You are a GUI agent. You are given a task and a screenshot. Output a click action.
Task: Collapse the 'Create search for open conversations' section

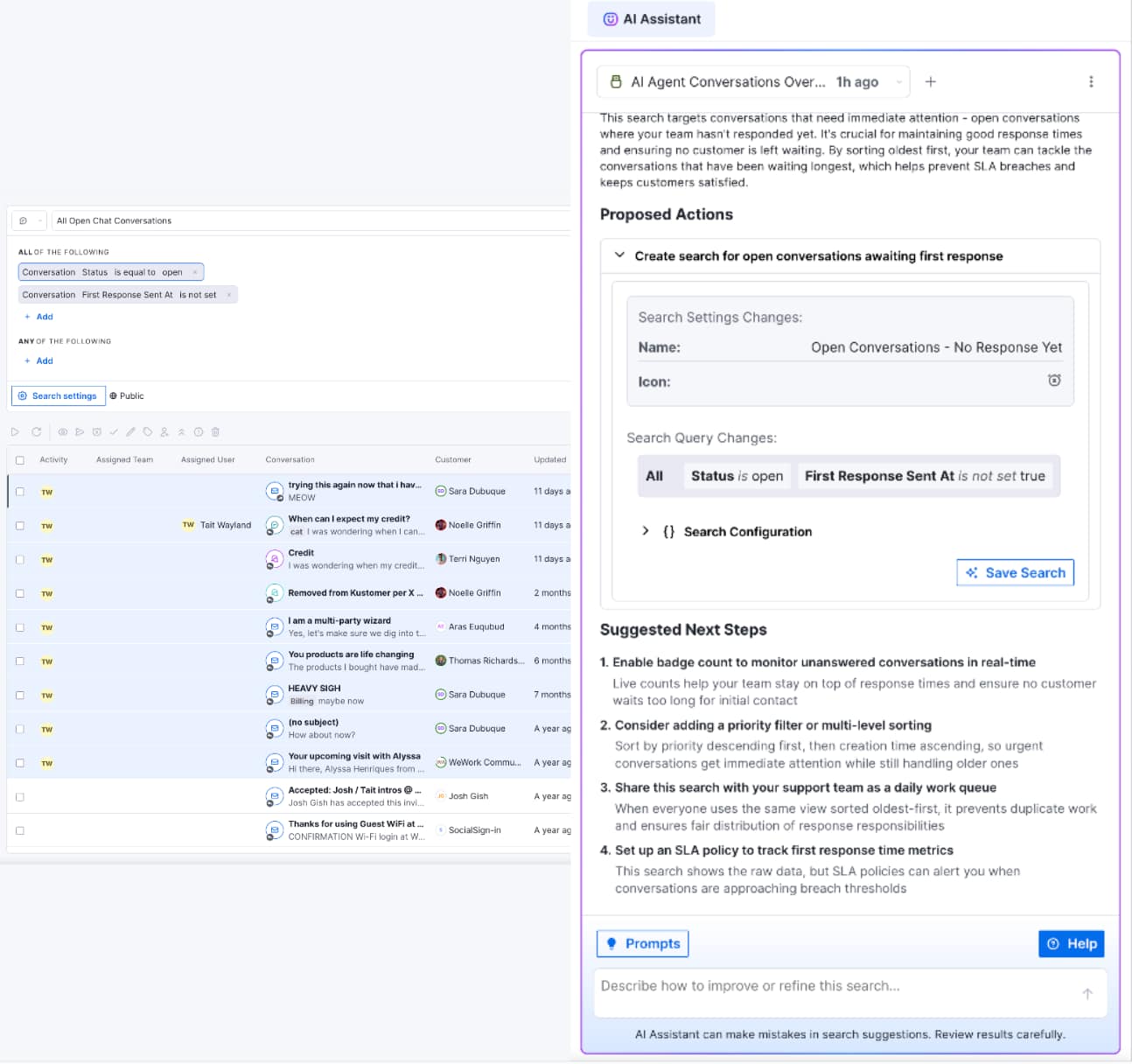click(619, 255)
